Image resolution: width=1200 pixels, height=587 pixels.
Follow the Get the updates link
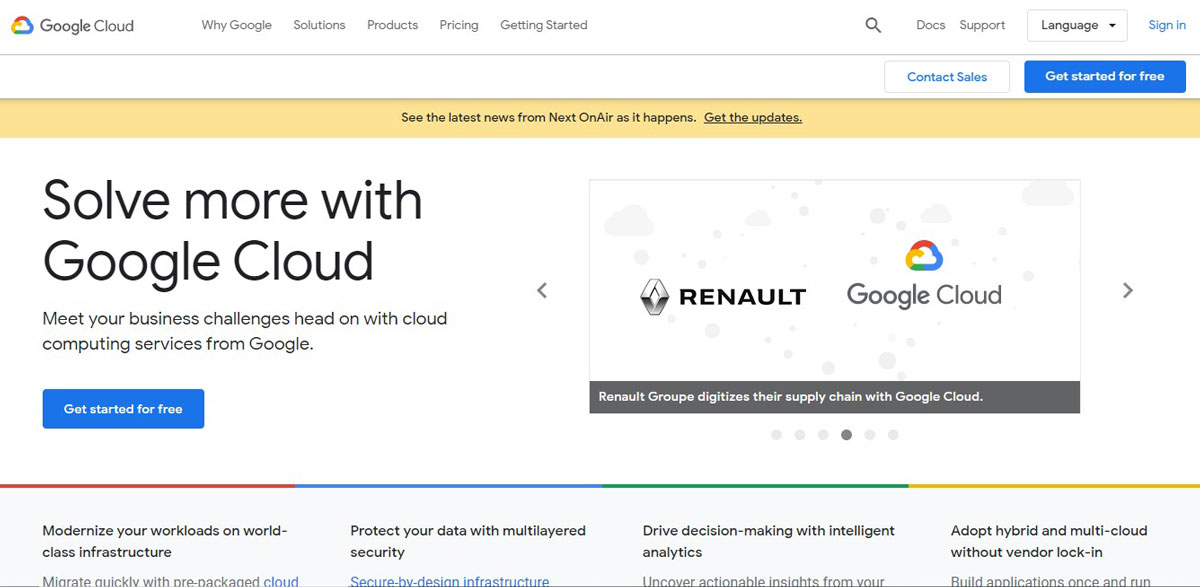coord(753,118)
